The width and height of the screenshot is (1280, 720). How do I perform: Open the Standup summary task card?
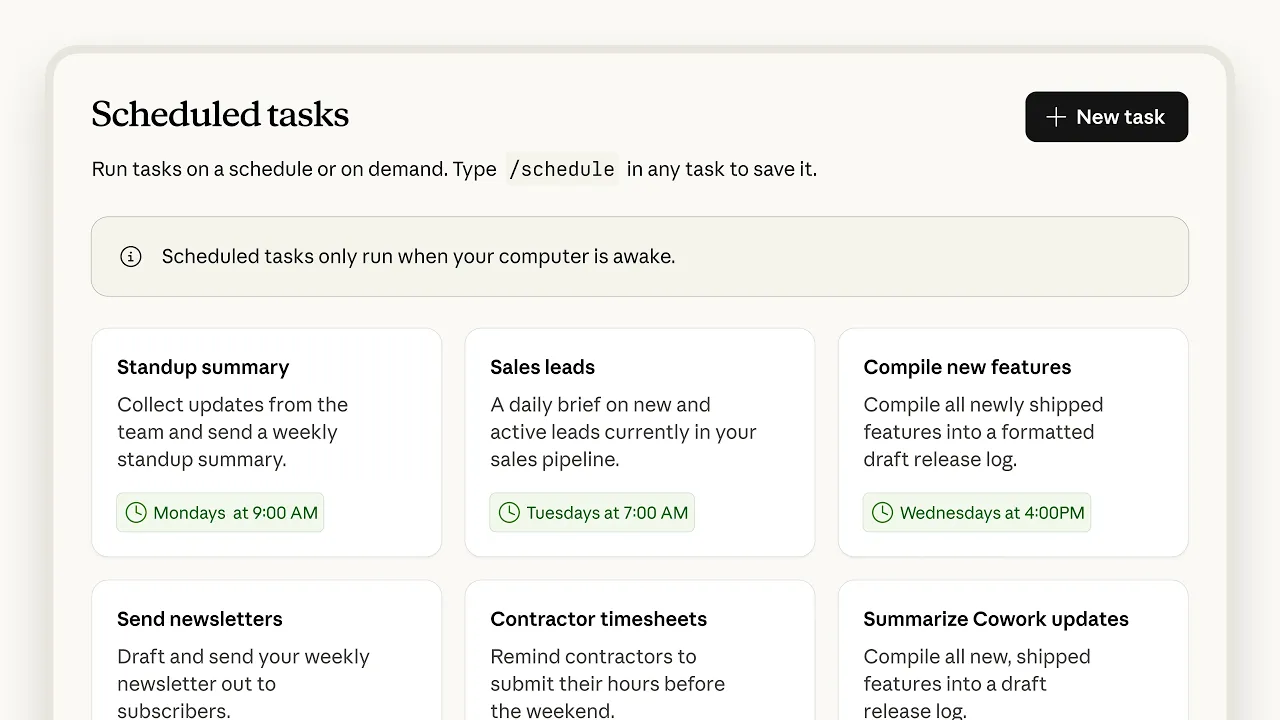tap(266, 442)
